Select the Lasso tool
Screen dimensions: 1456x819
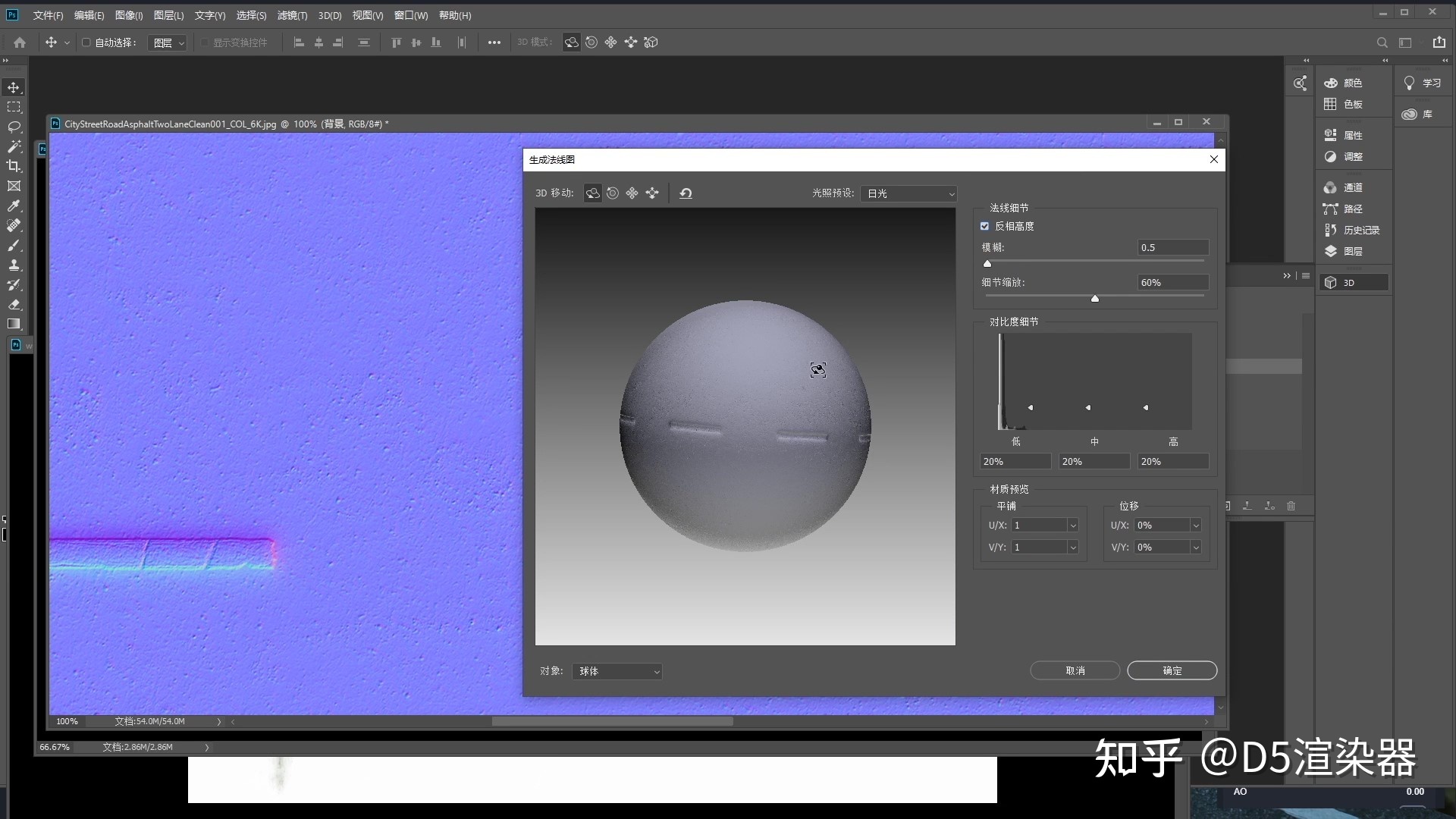14,127
